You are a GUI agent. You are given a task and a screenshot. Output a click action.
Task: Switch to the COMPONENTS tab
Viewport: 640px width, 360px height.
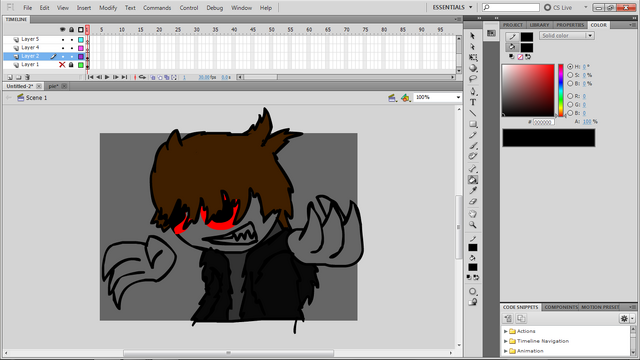(561, 307)
